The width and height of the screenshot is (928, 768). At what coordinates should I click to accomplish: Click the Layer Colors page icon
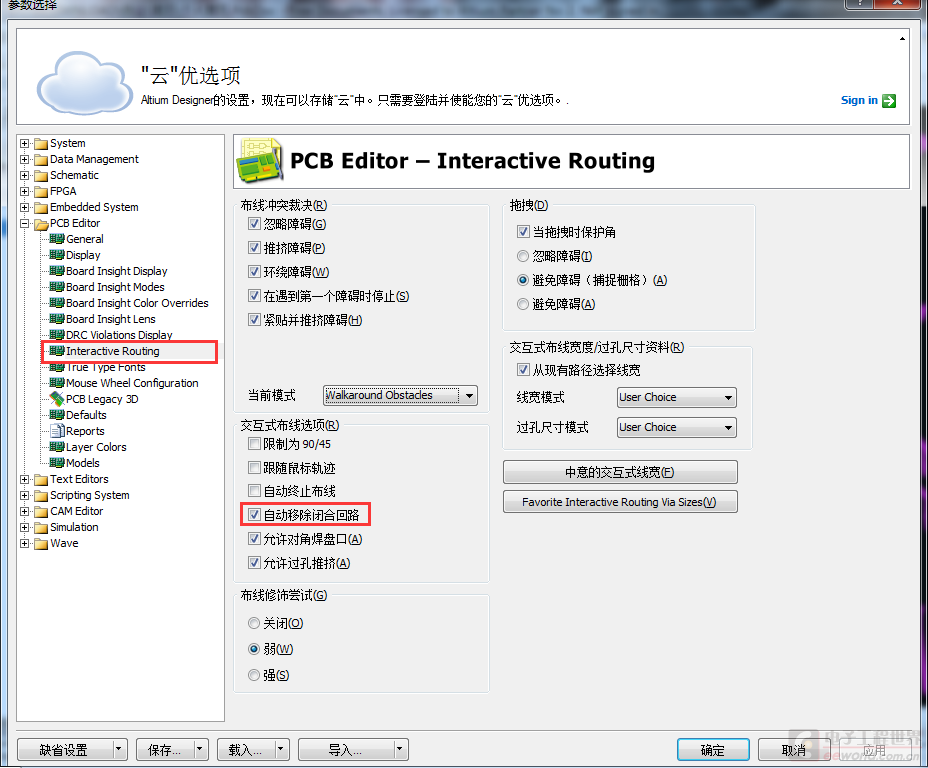(57, 447)
